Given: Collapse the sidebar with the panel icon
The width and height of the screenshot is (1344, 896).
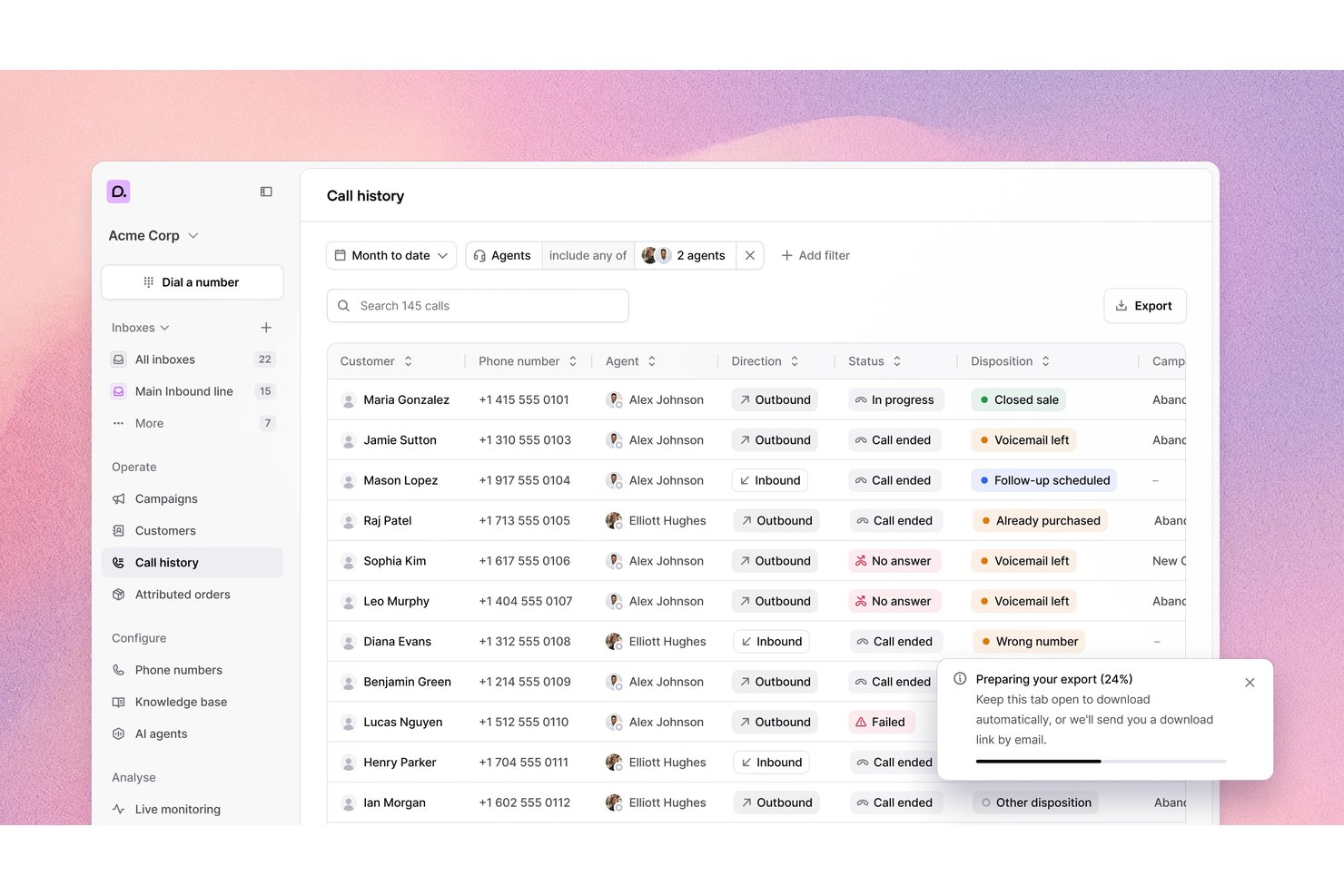Looking at the screenshot, I should pos(266,192).
